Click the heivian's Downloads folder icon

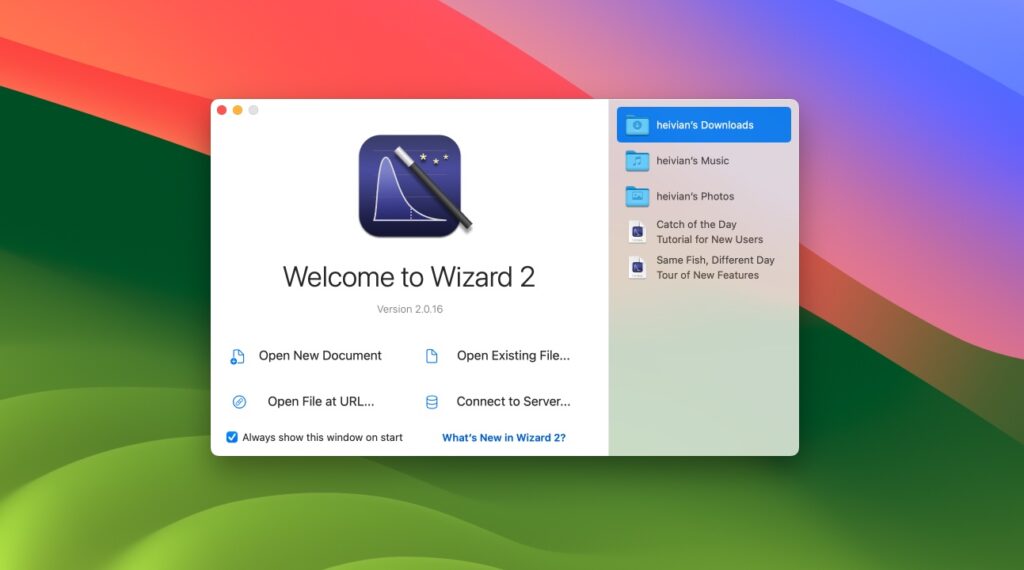[637, 125]
